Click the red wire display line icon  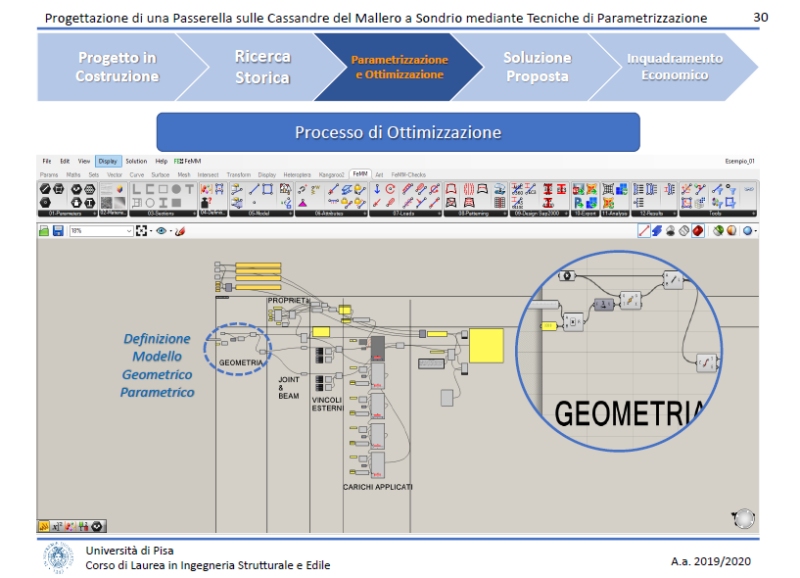(x=645, y=231)
